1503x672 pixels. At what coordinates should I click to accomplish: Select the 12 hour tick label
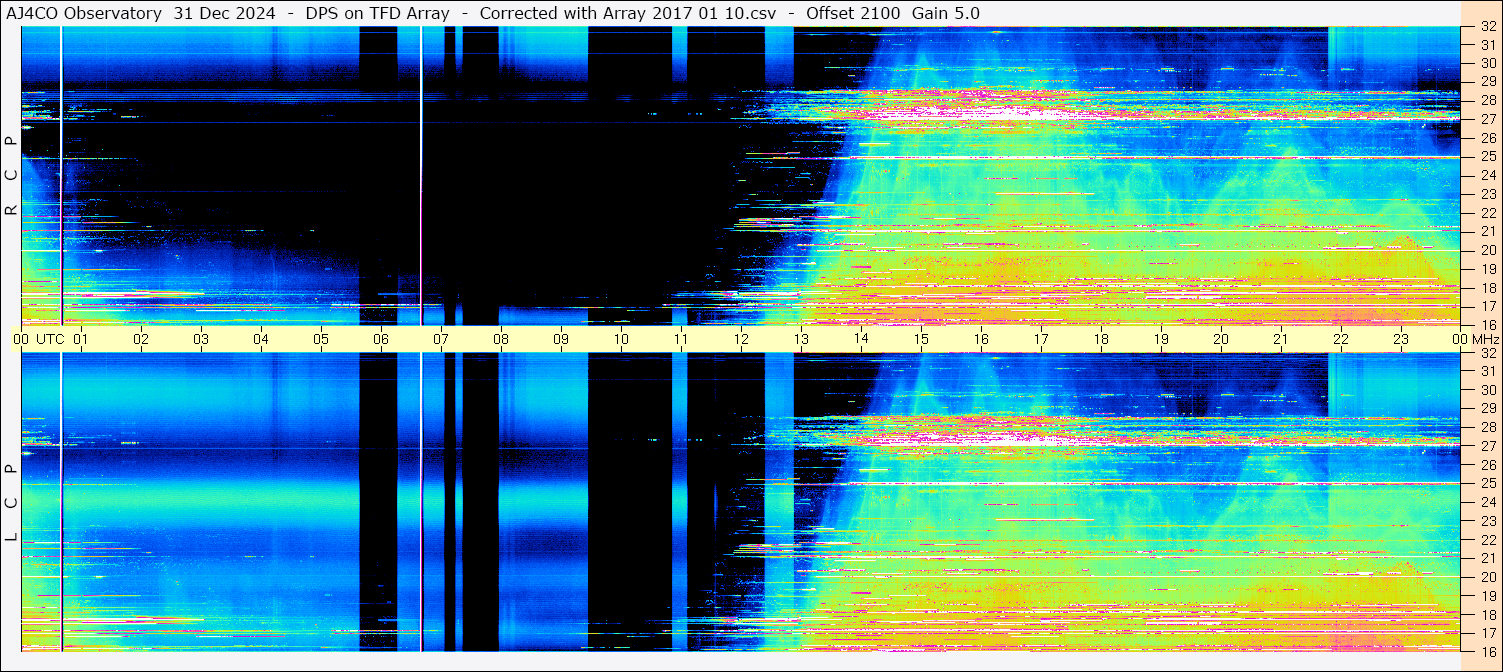(x=741, y=339)
